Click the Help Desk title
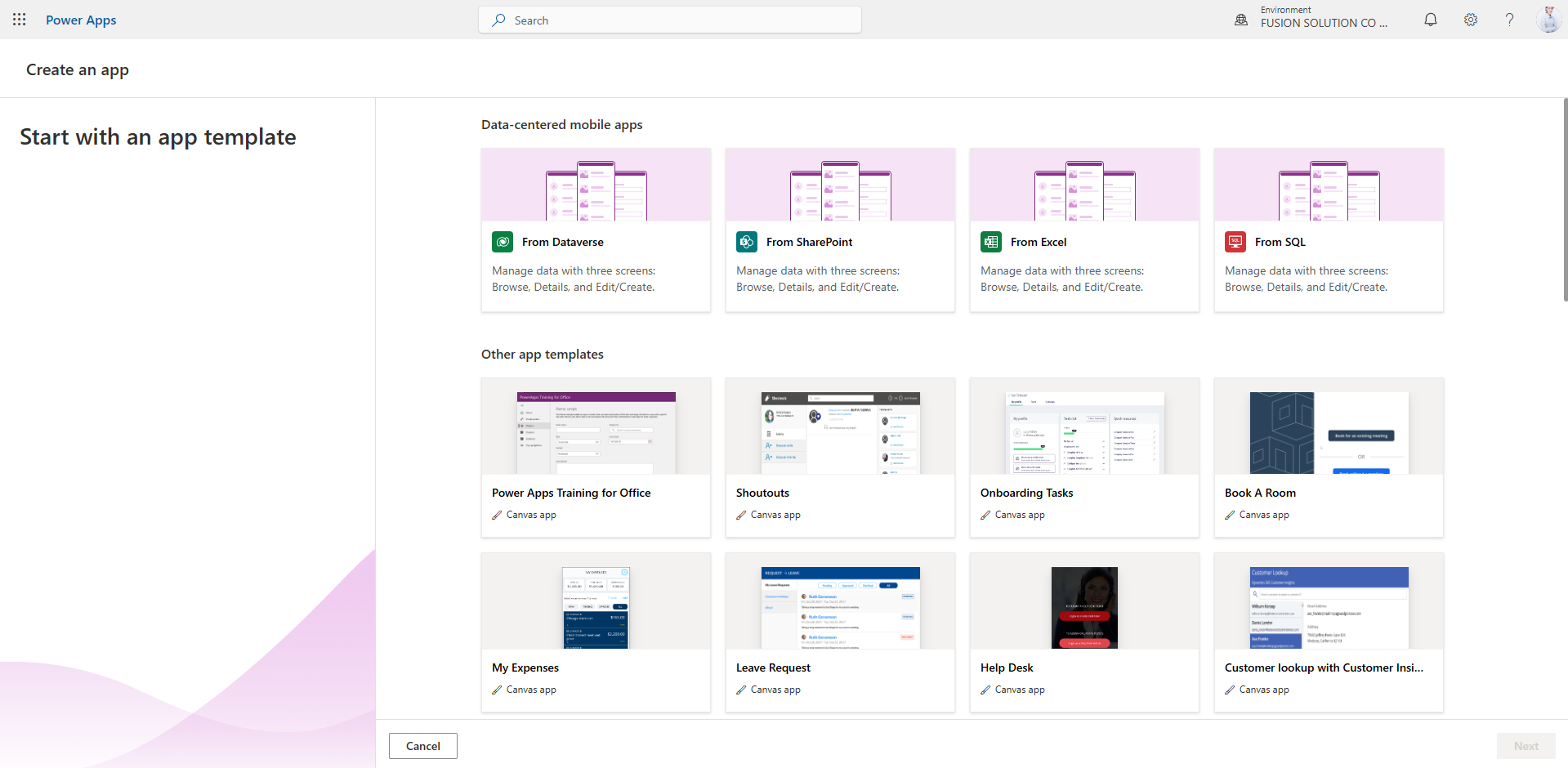This screenshot has width=1568, height=768. click(1007, 668)
